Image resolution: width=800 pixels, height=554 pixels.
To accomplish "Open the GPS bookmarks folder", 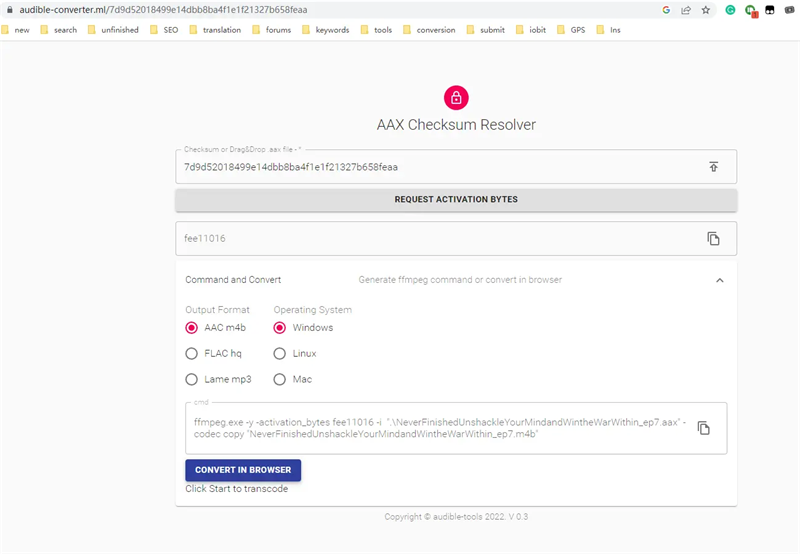I will [571, 30].
